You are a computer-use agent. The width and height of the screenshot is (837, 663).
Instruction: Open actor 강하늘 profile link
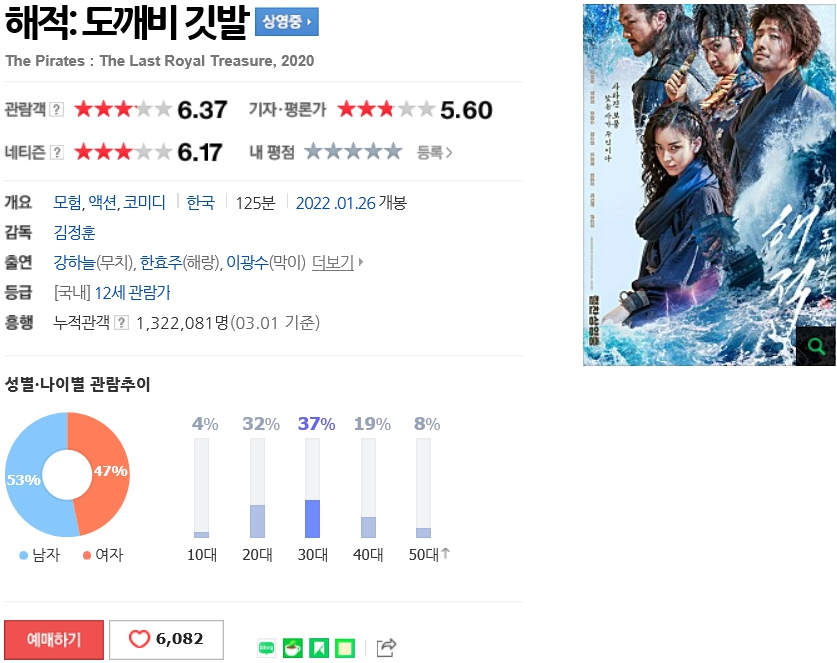74,262
